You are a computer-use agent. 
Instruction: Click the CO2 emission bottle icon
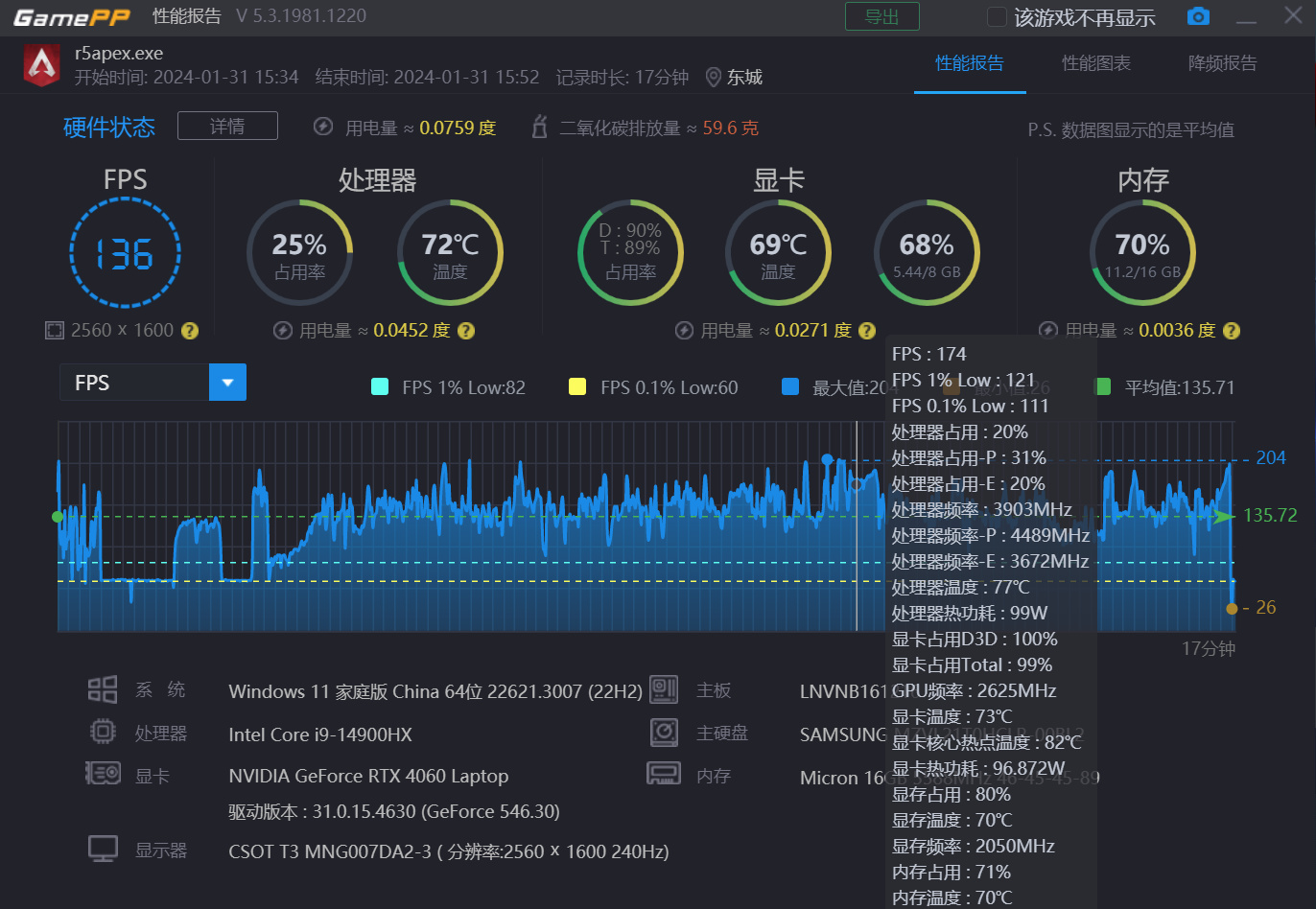click(540, 127)
